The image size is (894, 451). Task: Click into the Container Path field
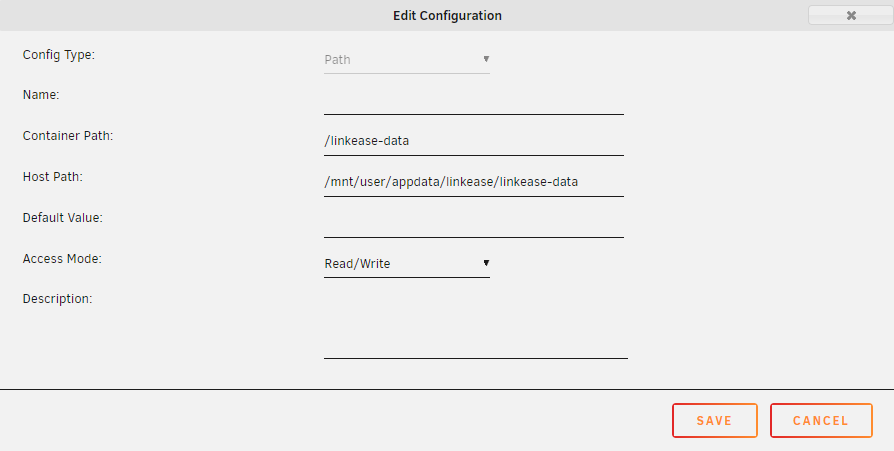pos(473,141)
